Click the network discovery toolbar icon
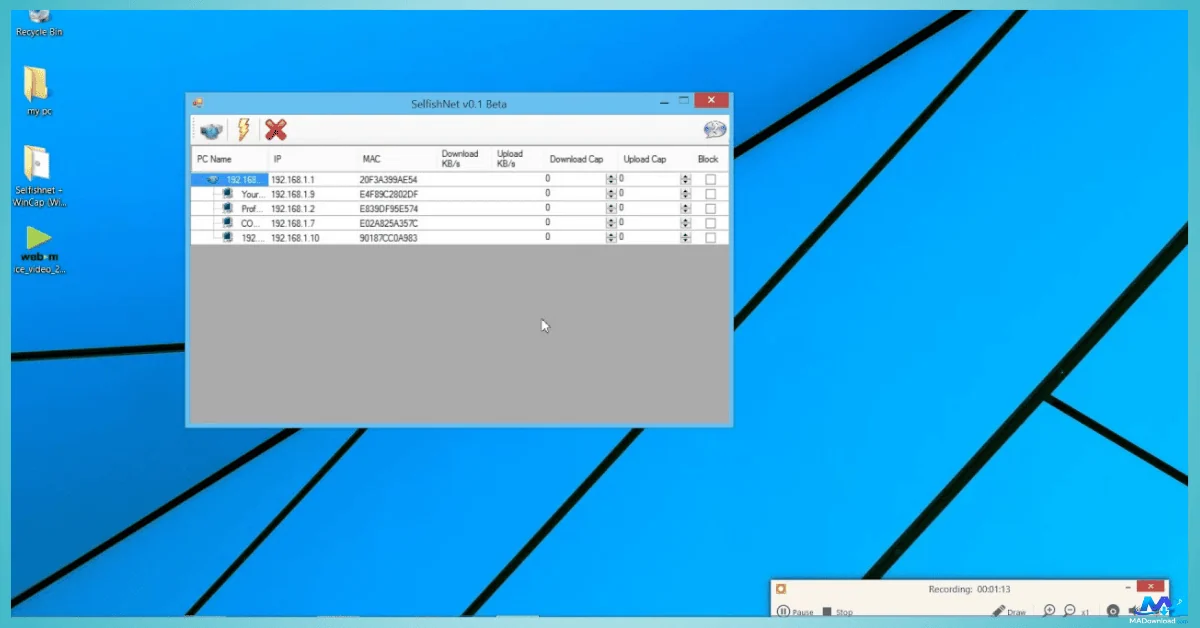 click(211, 130)
